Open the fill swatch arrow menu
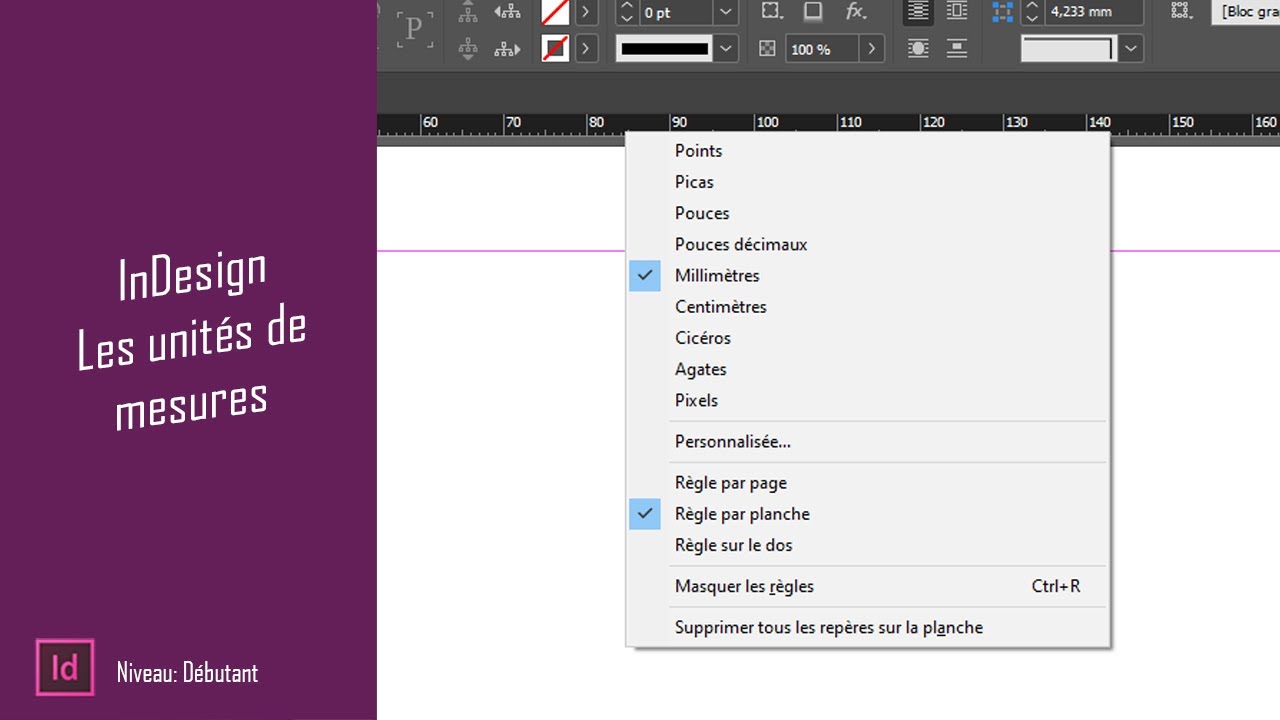This screenshot has height=720, width=1280. pos(586,12)
